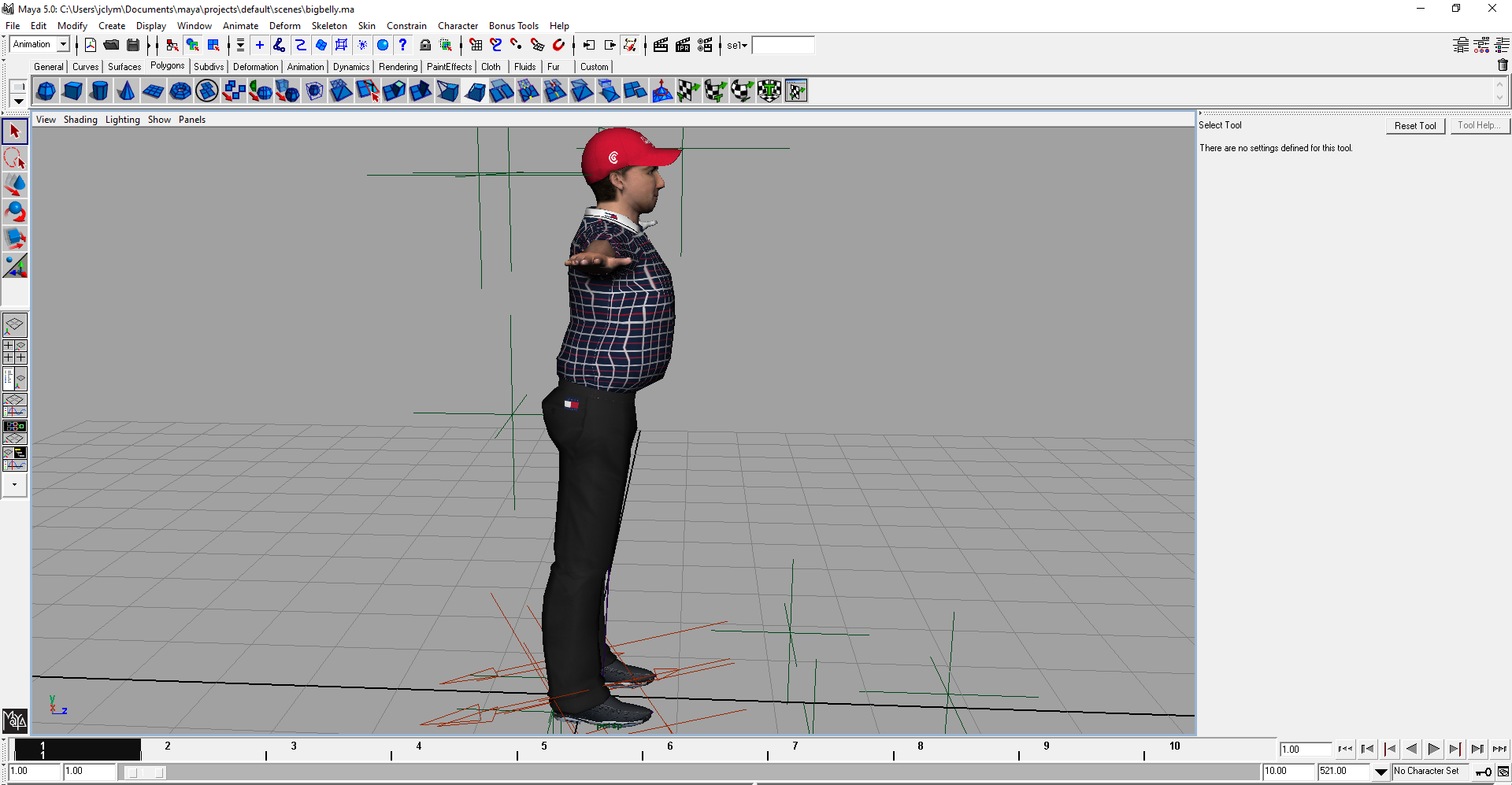Click the Save Scene disk icon

tap(132, 45)
